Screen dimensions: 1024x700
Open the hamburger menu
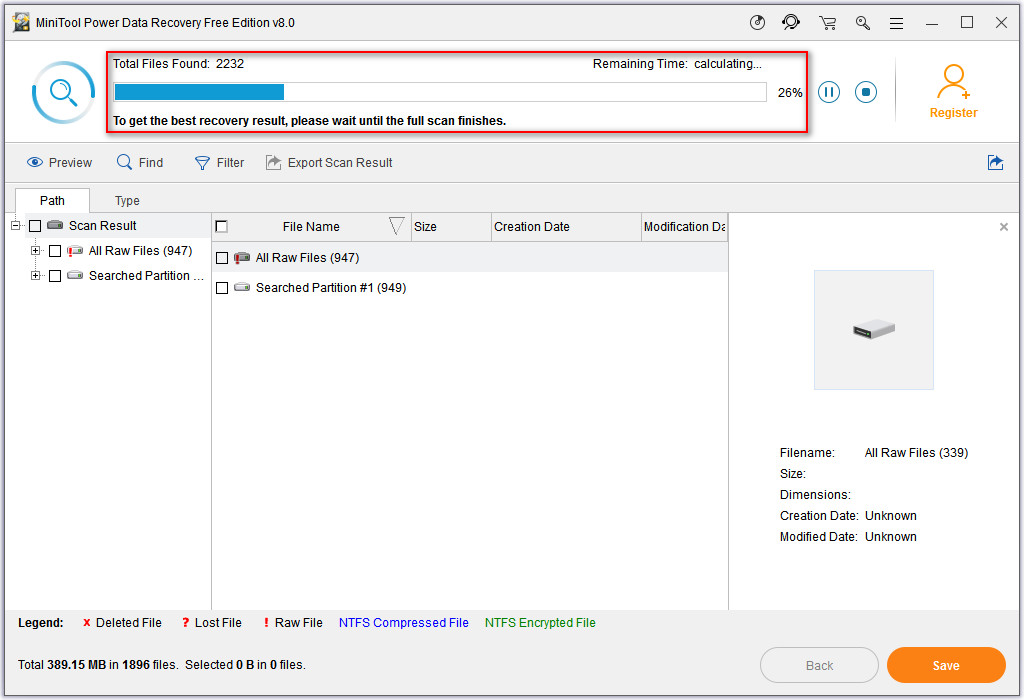pyautogui.click(x=897, y=24)
